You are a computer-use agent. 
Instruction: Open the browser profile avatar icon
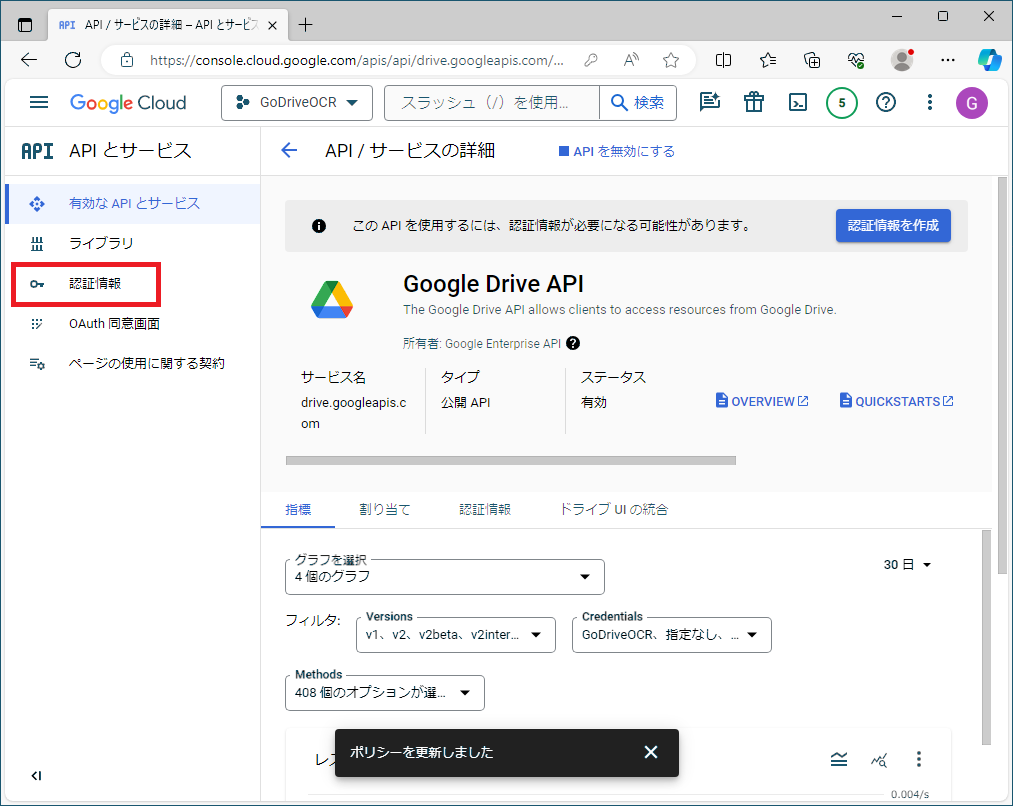click(902, 60)
